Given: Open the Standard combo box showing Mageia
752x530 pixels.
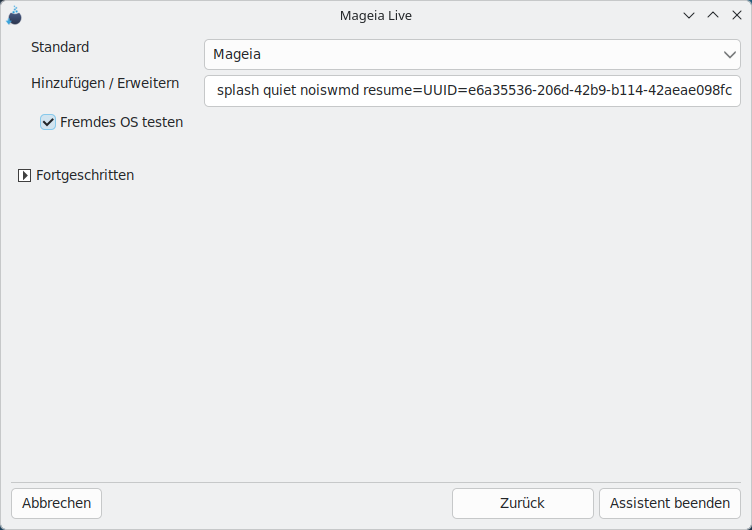Looking at the screenshot, I should pos(472,55).
